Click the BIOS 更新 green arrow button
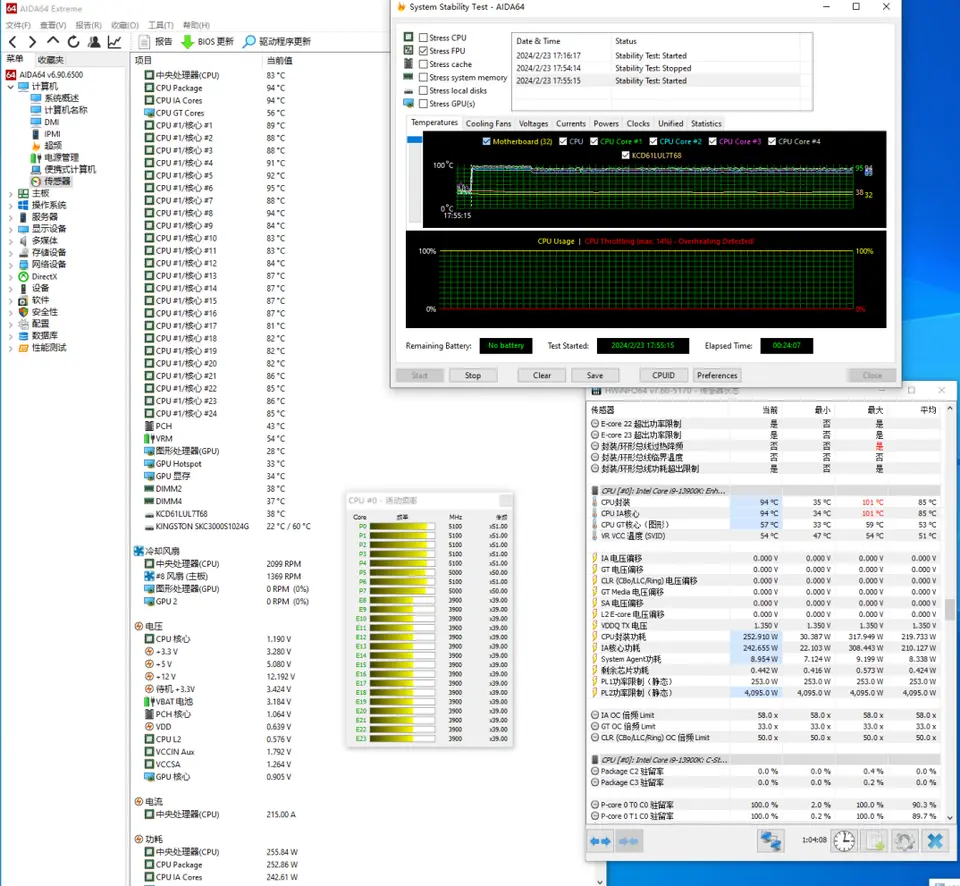The width and height of the screenshot is (960, 886). (x=208, y=42)
